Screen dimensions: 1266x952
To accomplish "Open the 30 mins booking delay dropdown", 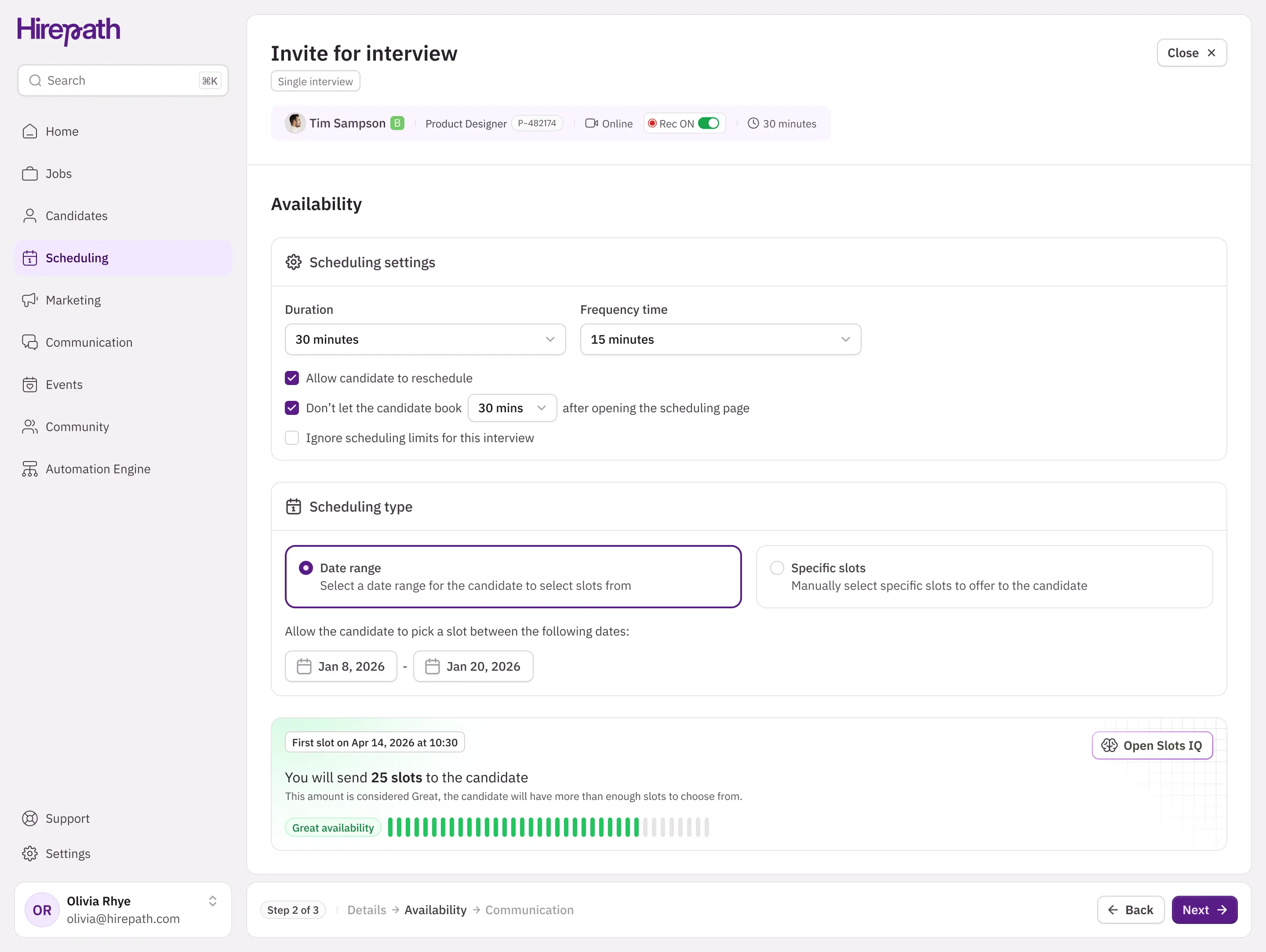I will point(512,408).
